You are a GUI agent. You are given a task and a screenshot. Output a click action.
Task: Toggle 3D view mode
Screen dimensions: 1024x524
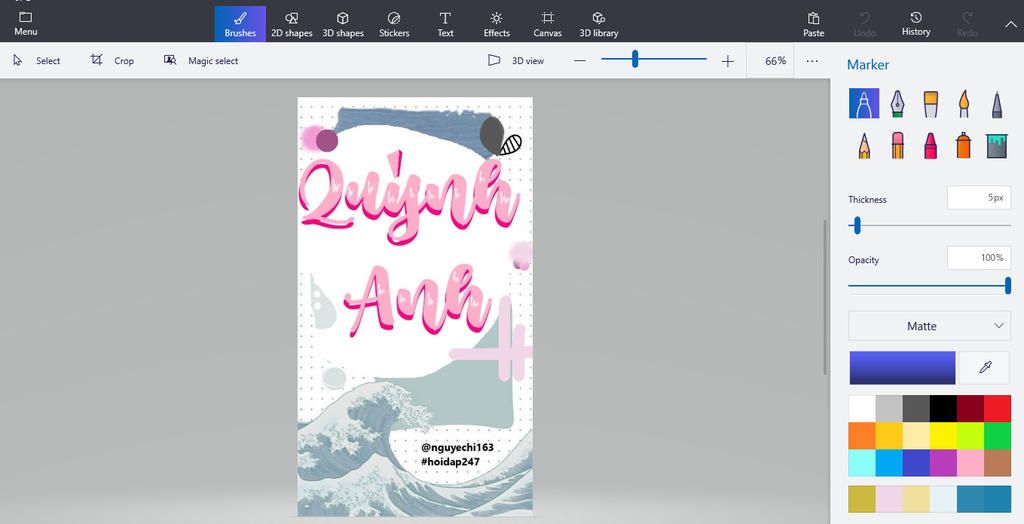(x=516, y=61)
